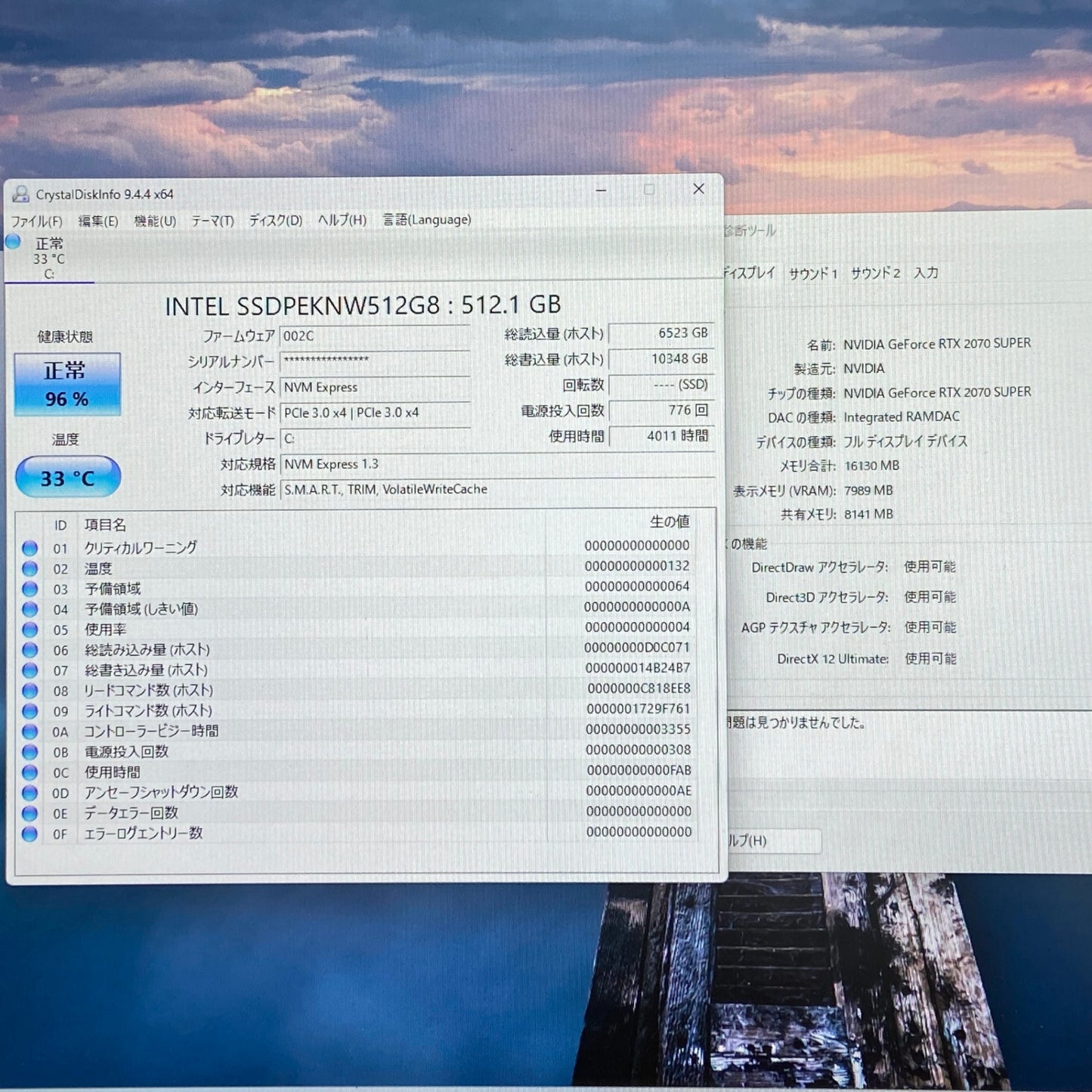Viewport: 1092px width, 1092px height.
Task: Click the drive letter field C:
Action: pyautogui.click(x=375, y=438)
